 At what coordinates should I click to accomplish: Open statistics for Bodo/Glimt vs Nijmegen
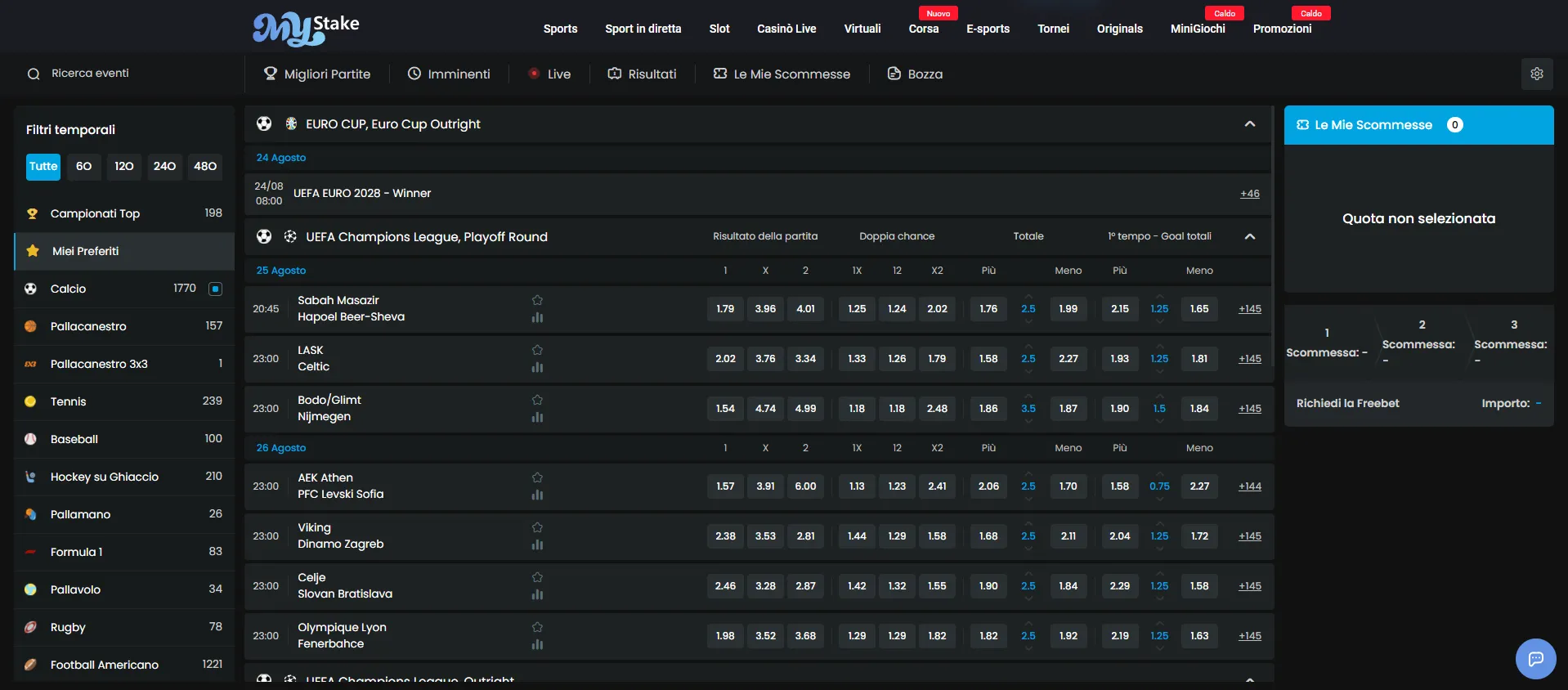[537, 417]
